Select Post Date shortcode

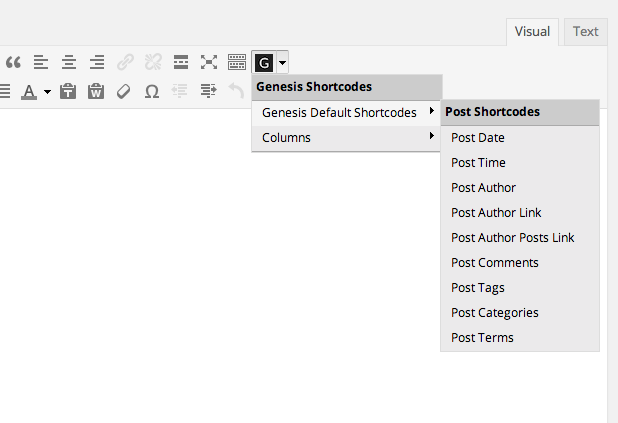tap(520, 138)
